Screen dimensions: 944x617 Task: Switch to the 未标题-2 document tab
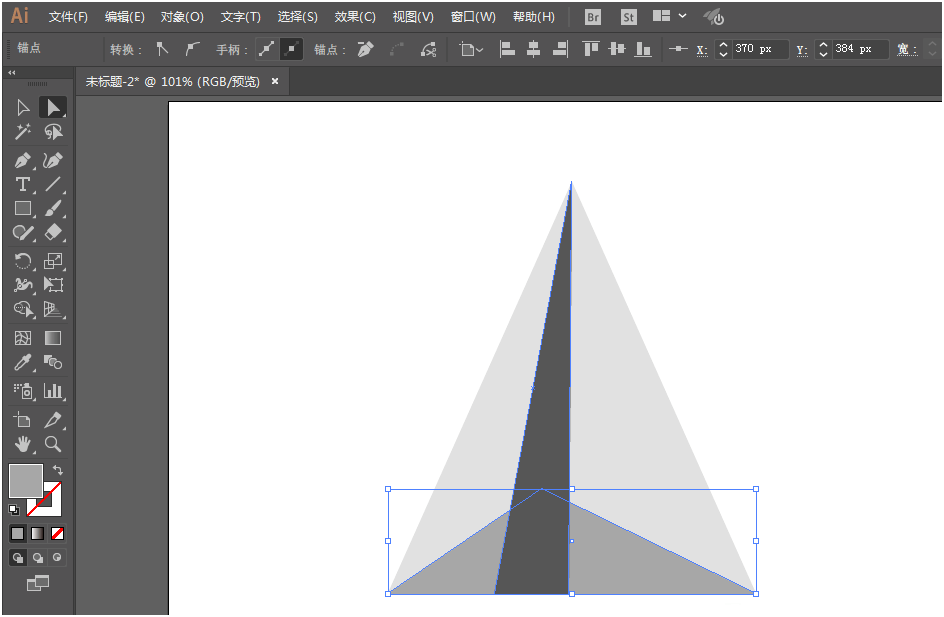173,82
